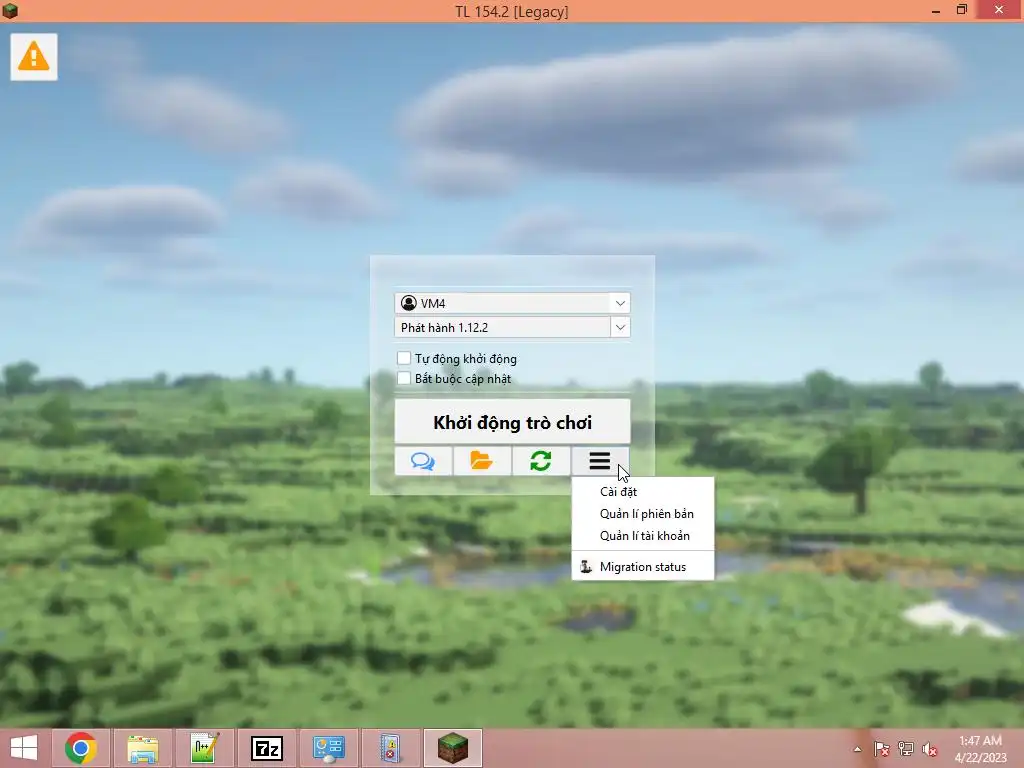
Task: Minimize the TL 154.2 window
Action: (936, 10)
